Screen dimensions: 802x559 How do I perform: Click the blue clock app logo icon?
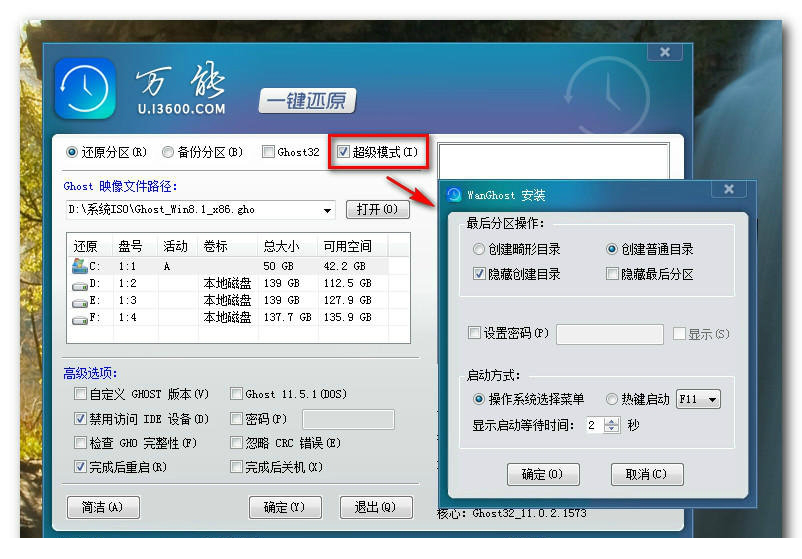pyautogui.click(x=85, y=88)
